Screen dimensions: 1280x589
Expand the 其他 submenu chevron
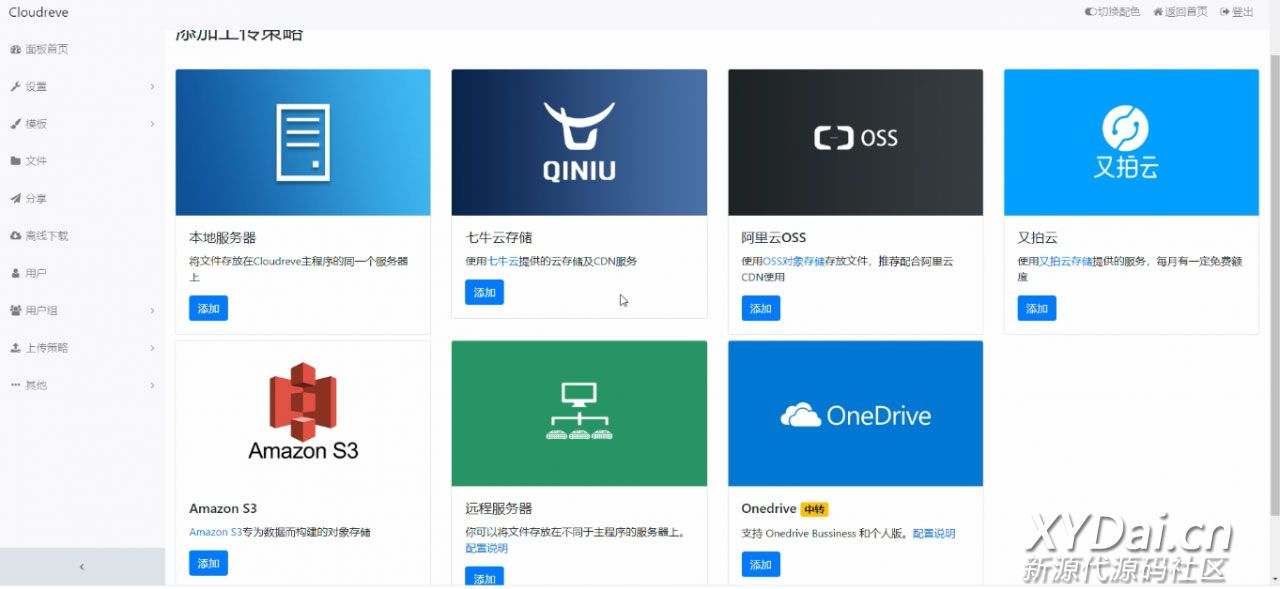pos(152,385)
